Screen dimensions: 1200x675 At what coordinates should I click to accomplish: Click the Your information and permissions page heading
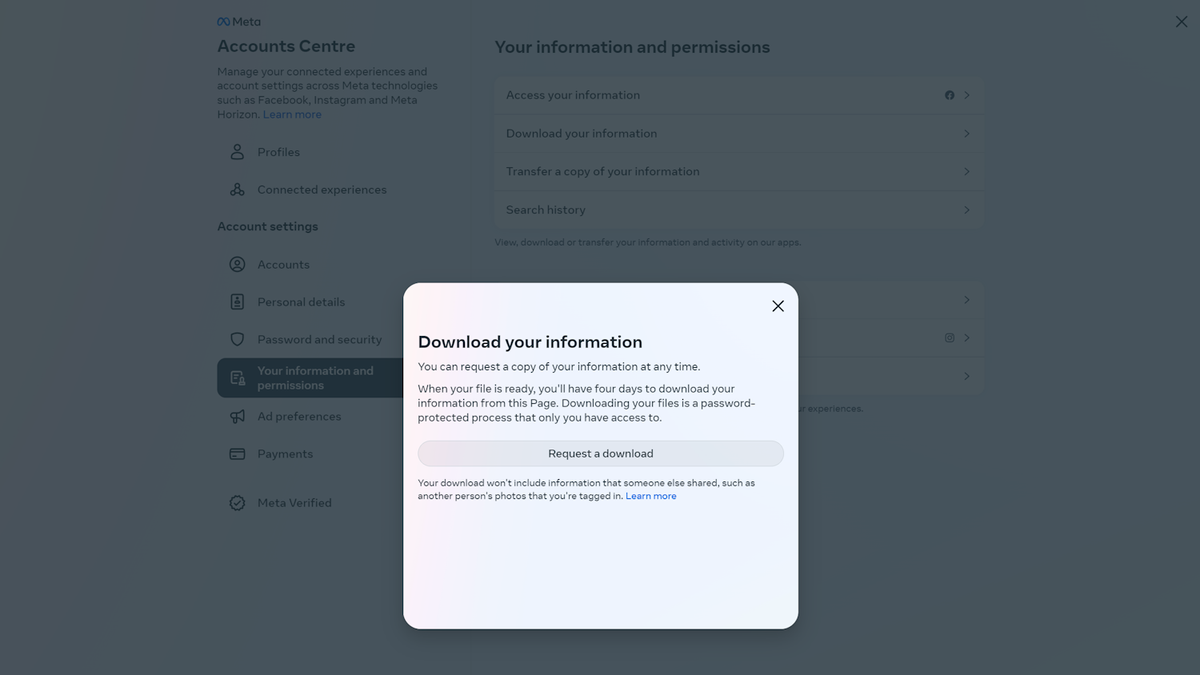(x=632, y=47)
